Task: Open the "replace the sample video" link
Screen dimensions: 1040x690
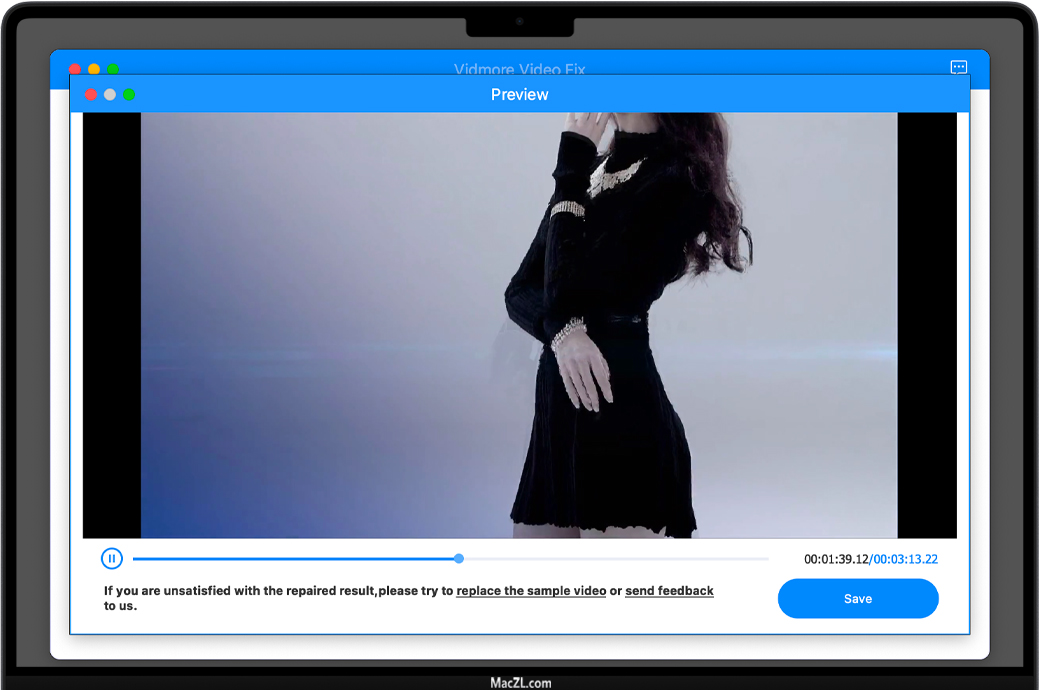Action: tap(531, 591)
